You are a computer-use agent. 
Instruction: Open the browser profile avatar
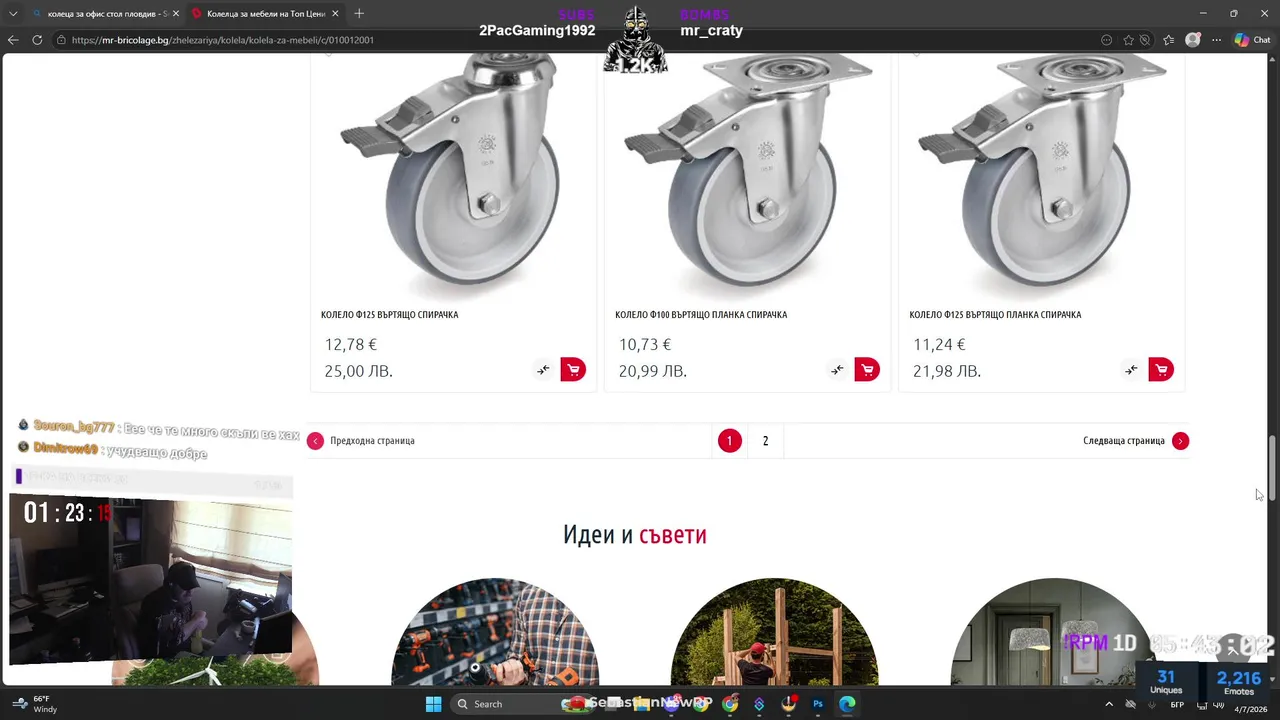tap(1192, 40)
